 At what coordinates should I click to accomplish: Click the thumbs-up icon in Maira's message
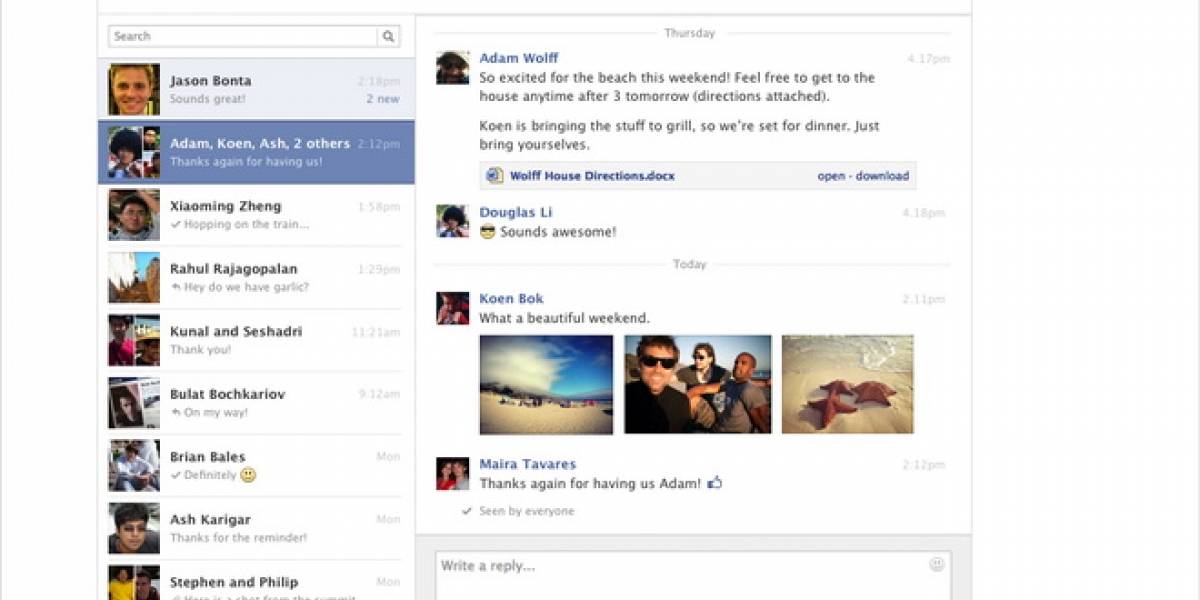click(x=714, y=483)
